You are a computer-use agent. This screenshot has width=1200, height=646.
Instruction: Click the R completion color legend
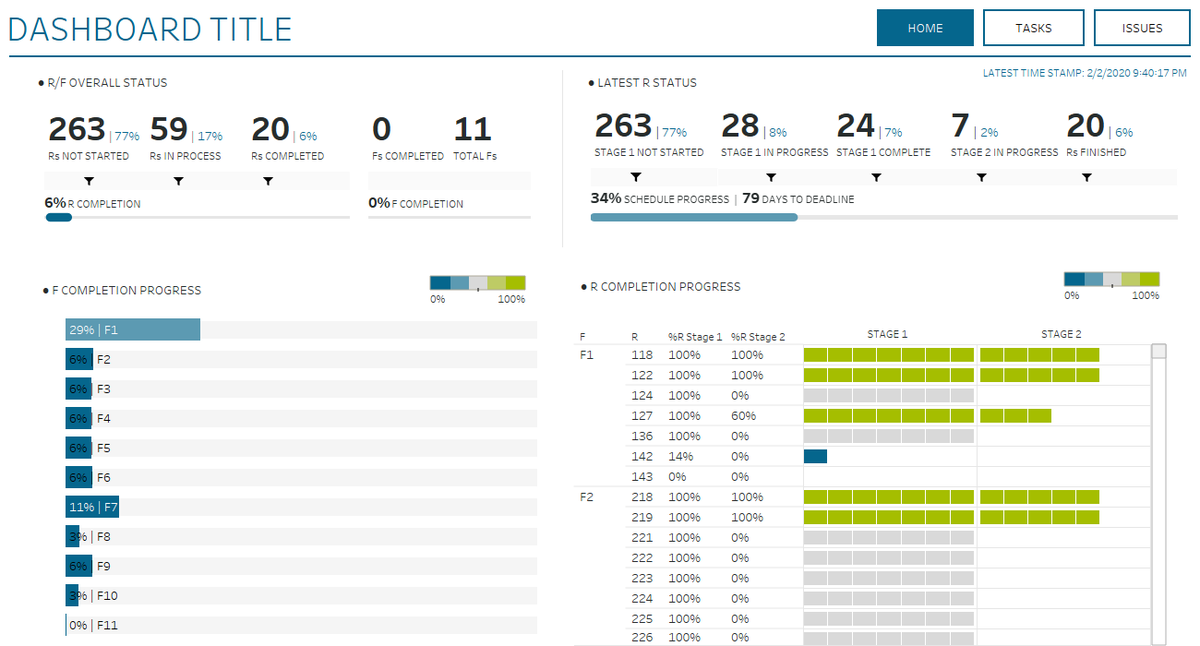(1112, 279)
